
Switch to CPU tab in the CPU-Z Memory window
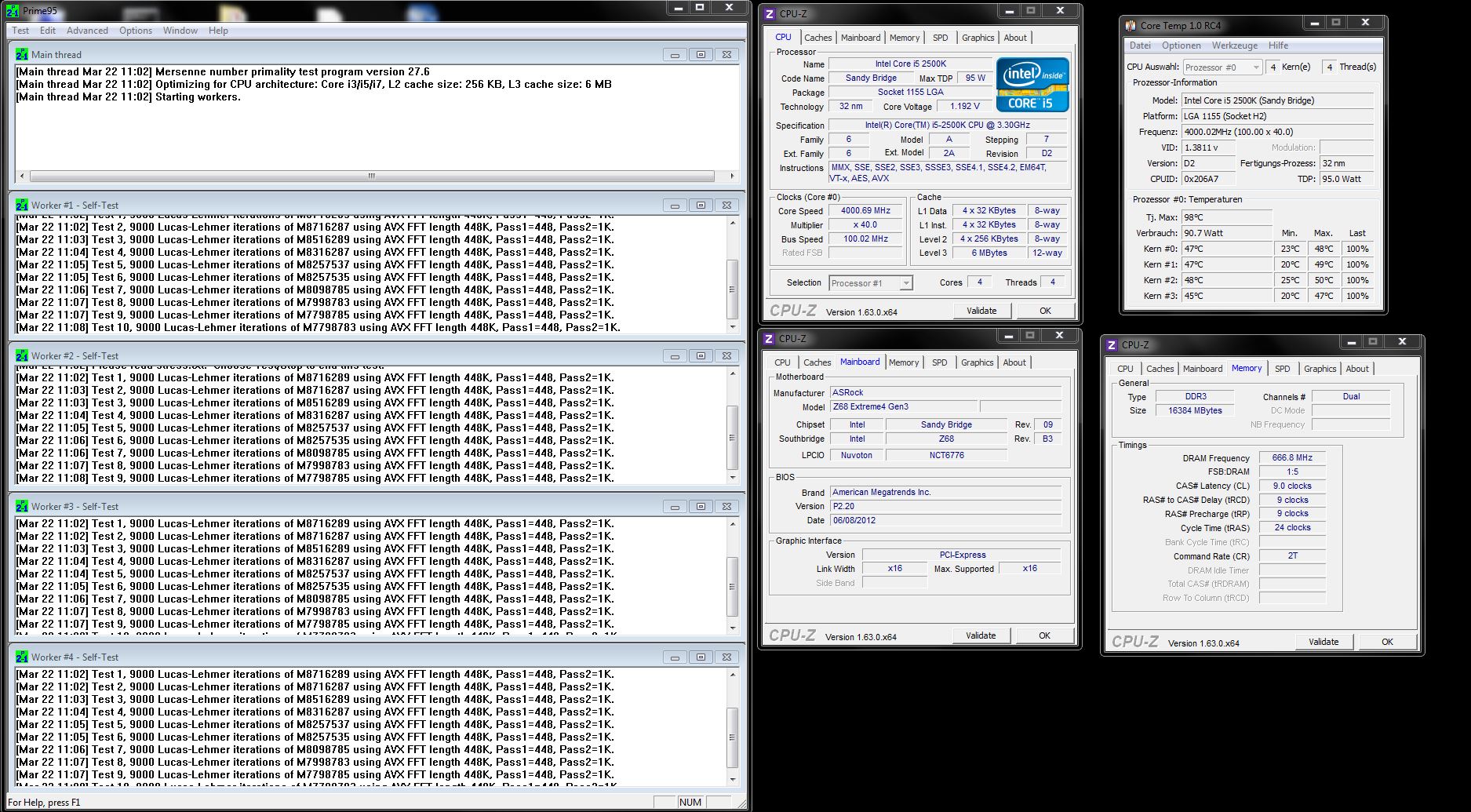coord(1125,369)
